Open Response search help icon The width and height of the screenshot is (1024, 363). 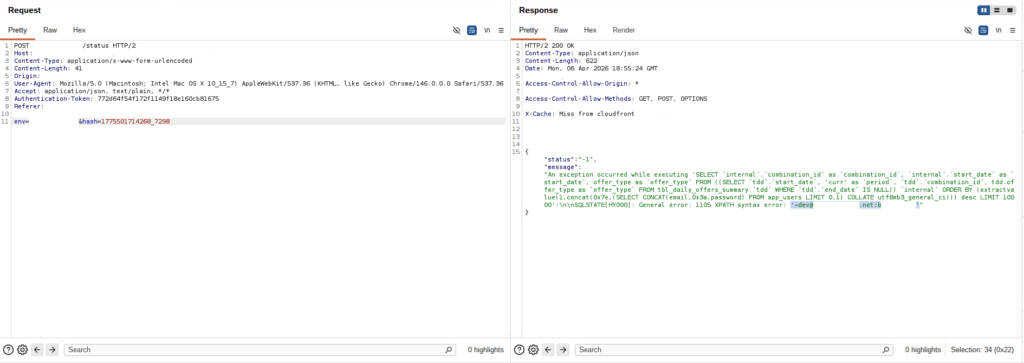520,350
